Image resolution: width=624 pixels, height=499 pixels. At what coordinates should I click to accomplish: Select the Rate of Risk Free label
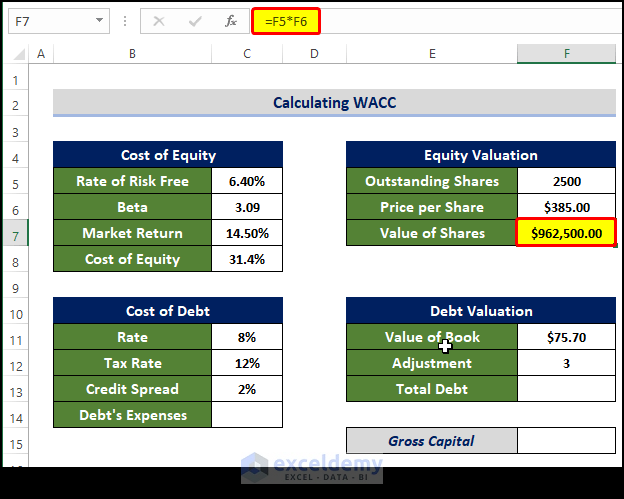[x=133, y=181]
